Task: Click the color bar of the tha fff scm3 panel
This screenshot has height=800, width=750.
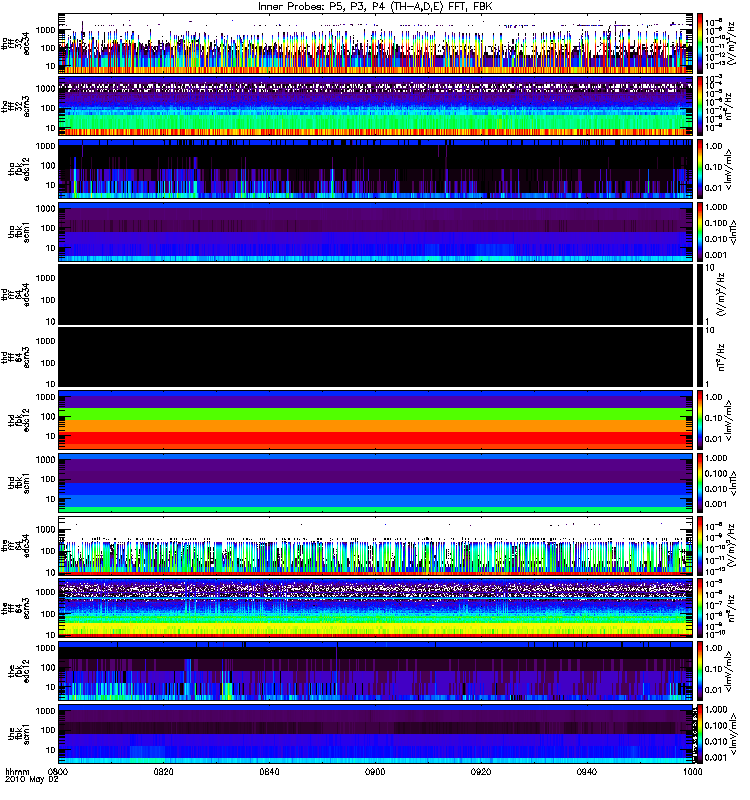Action: click(x=700, y=106)
